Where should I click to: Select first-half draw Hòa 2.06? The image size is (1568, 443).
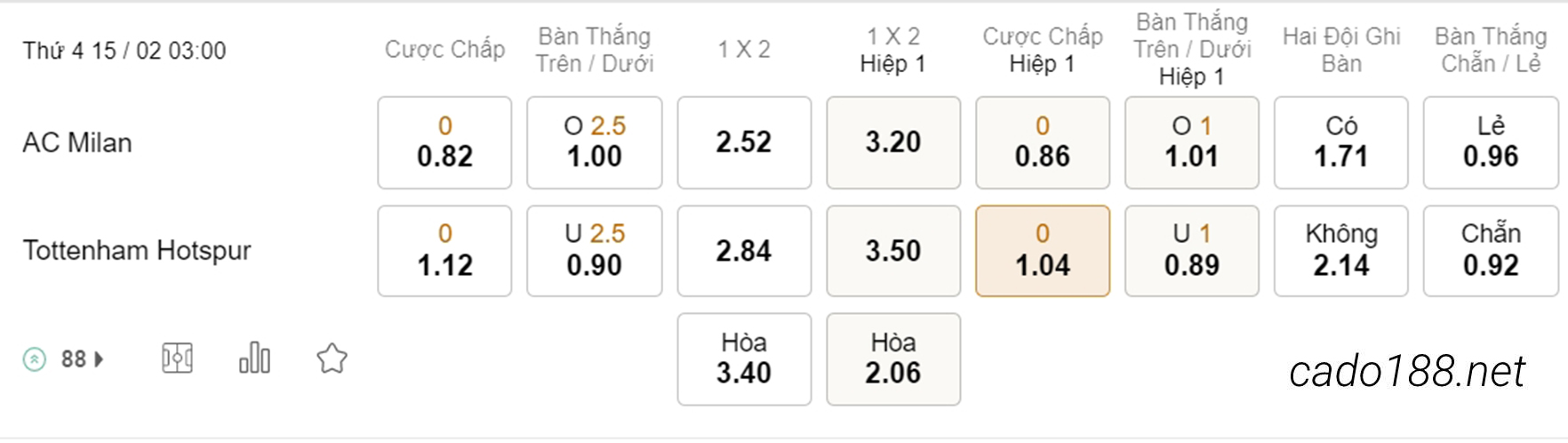(x=893, y=359)
